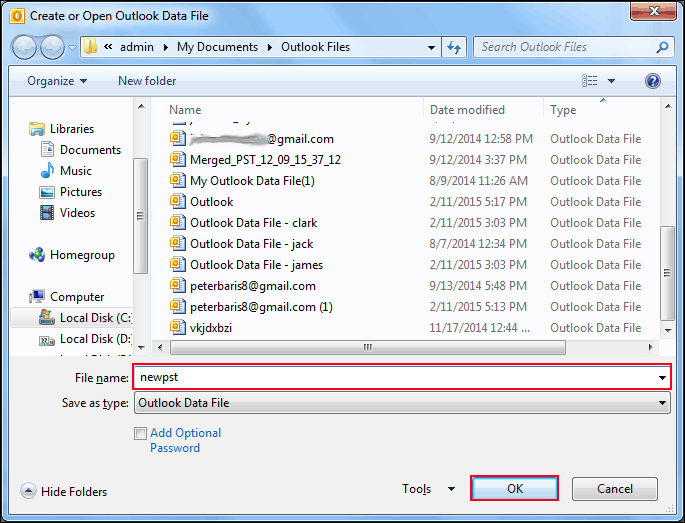Image resolution: width=685 pixels, height=523 pixels.
Task: Click the file list scroll down arrow
Action: click(668, 330)
